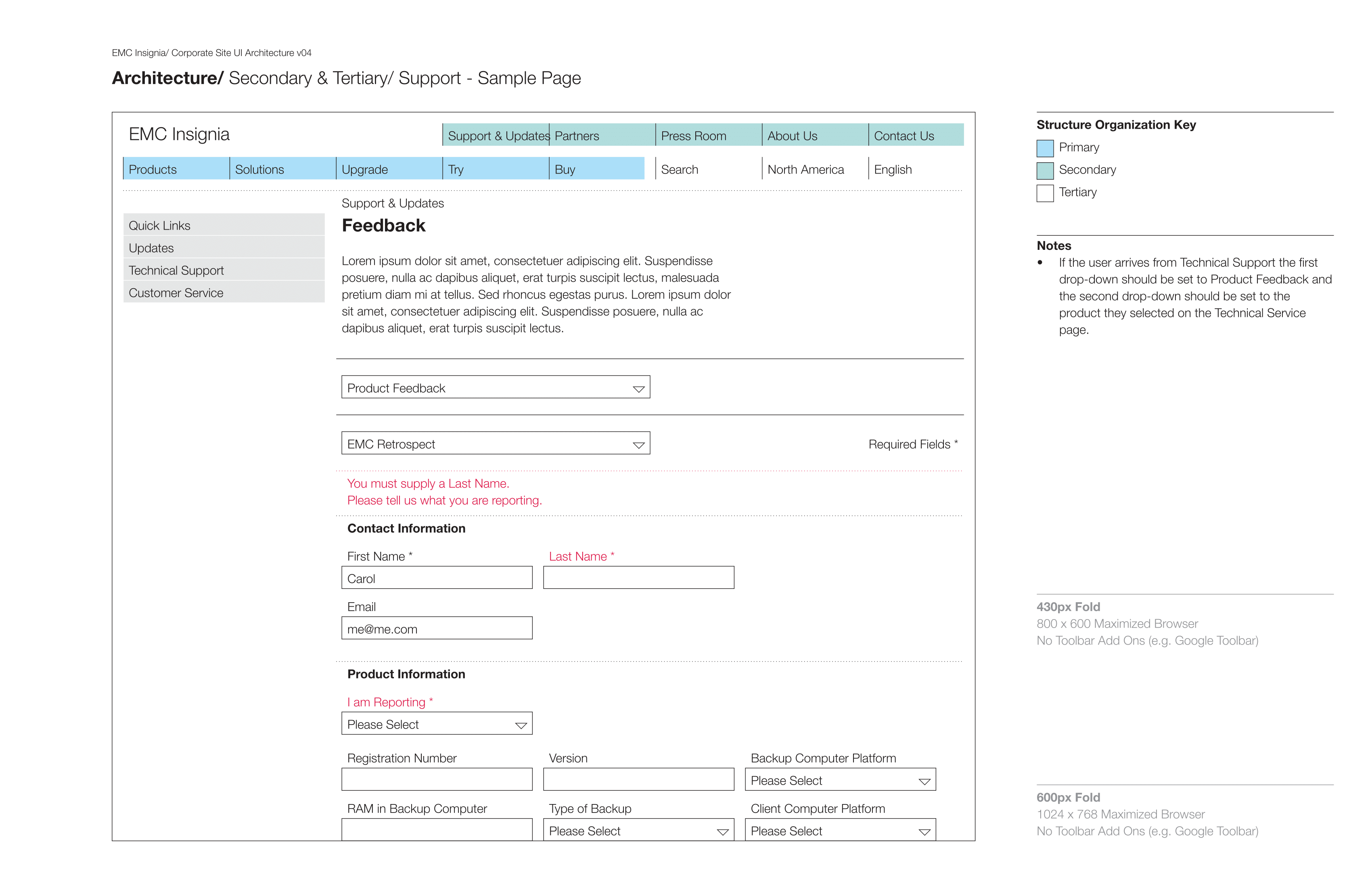The image size is (1372, 888).
Task: Go to Technical Support sidebar link
Action: click(x=224, y=270)
